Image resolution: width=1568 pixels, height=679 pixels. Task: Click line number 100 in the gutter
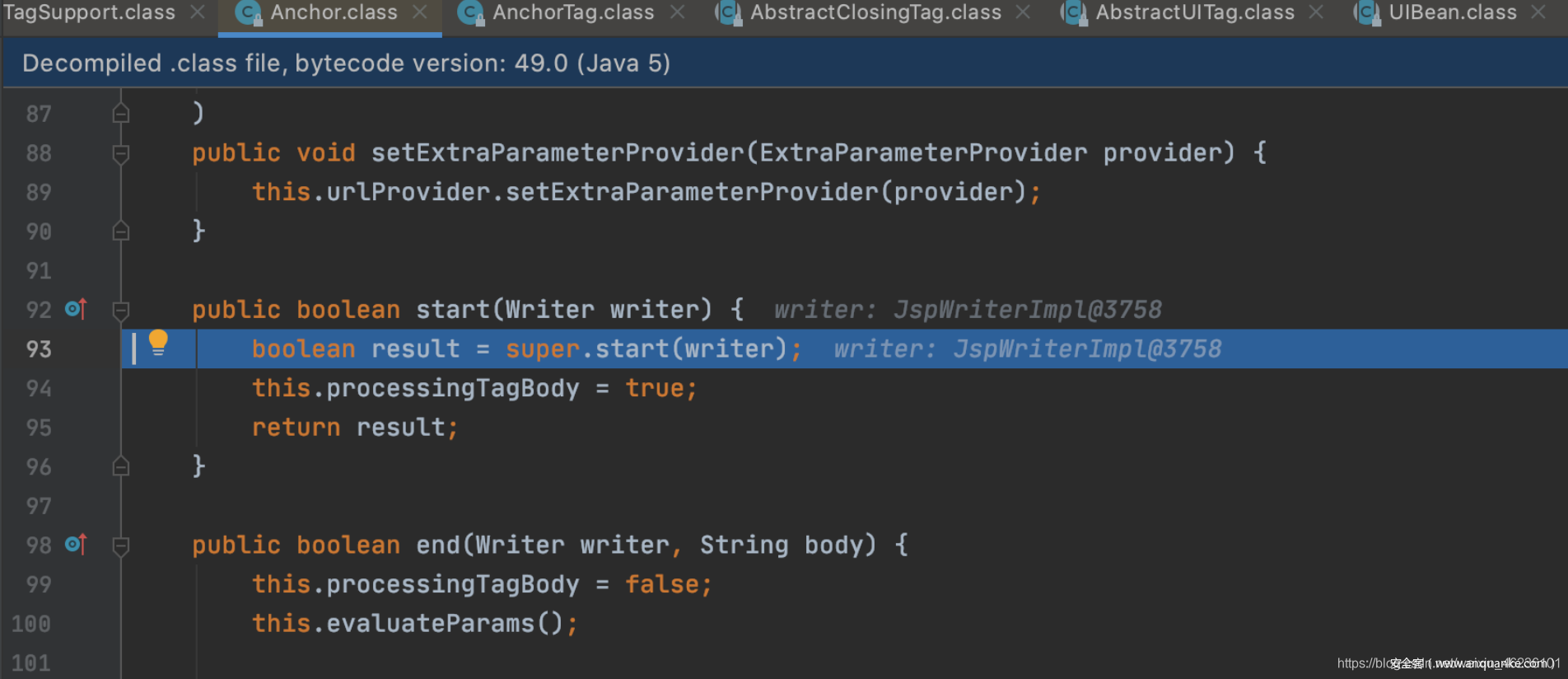[x=31, y=624]
